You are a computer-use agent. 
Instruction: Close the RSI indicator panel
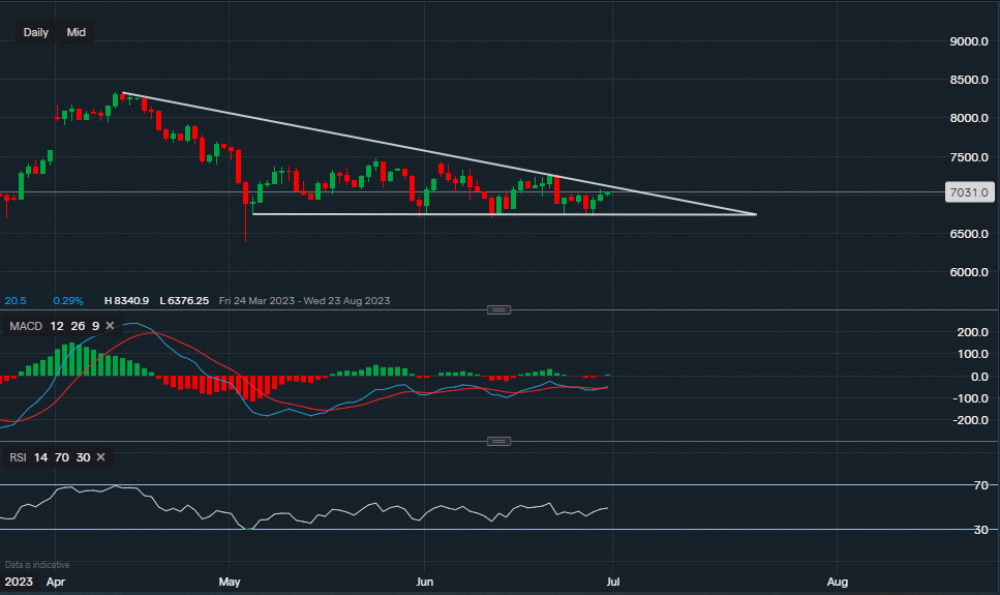pos(101,457)
